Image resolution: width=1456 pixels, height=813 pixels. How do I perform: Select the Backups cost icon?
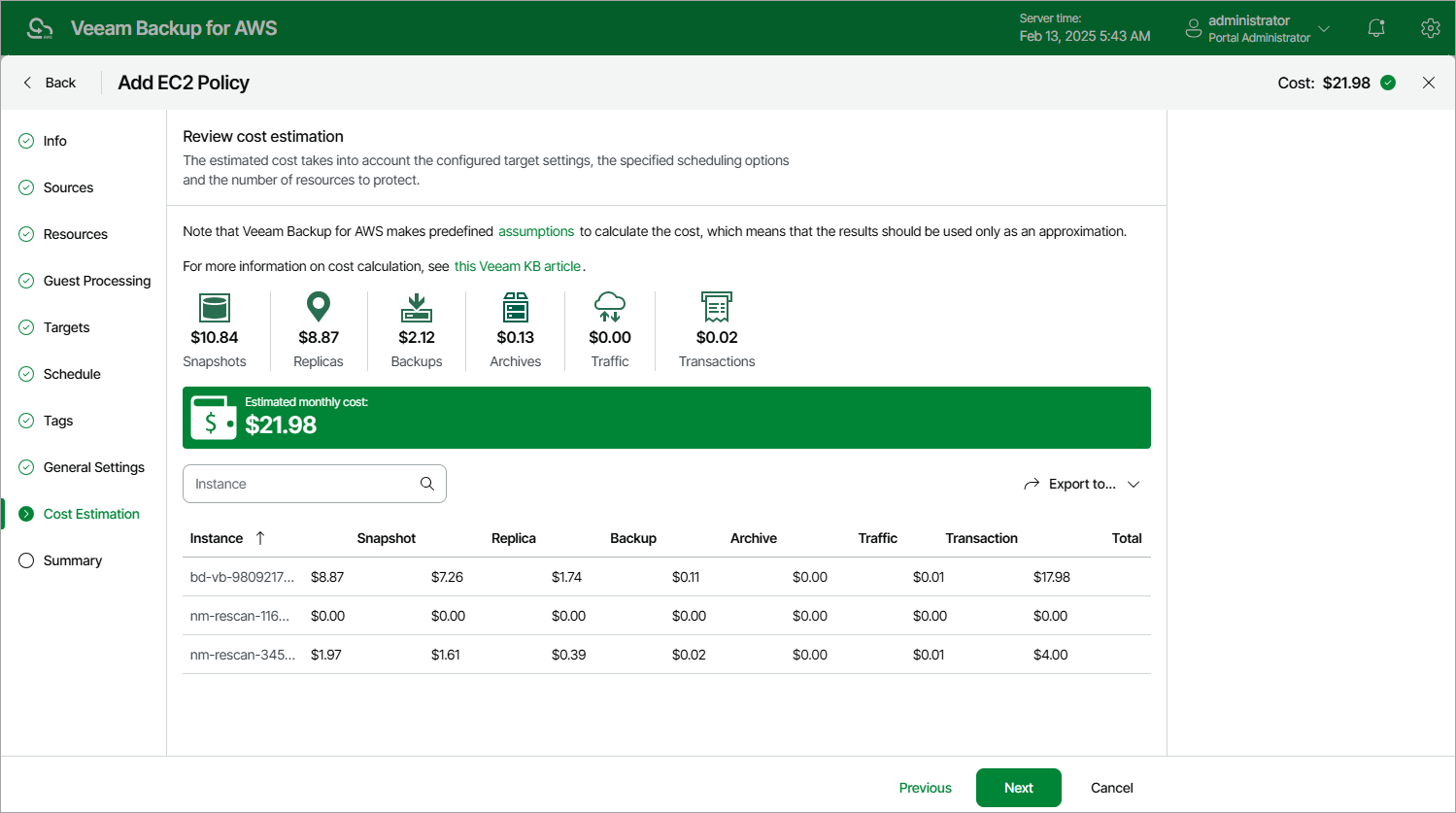click(x=417, y=307)
